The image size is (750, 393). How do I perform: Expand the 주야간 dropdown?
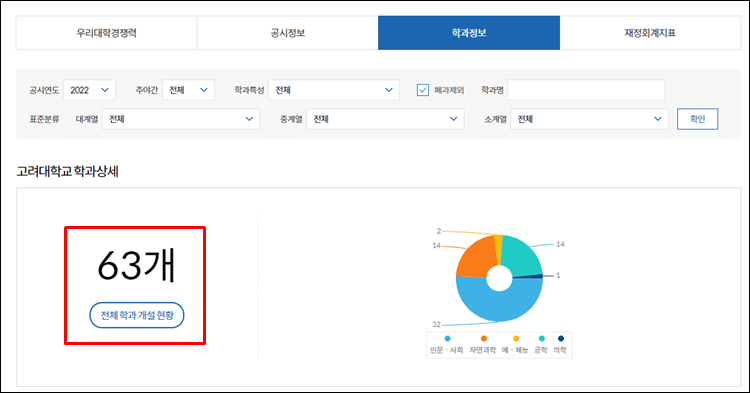pos(188,90)
